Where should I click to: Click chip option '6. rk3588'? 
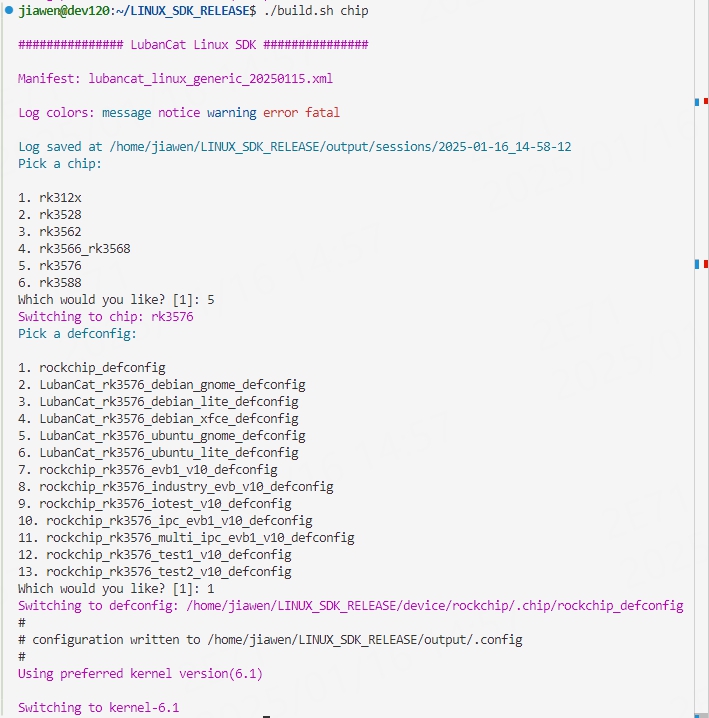pyautogui.click(x=50, y=283)
